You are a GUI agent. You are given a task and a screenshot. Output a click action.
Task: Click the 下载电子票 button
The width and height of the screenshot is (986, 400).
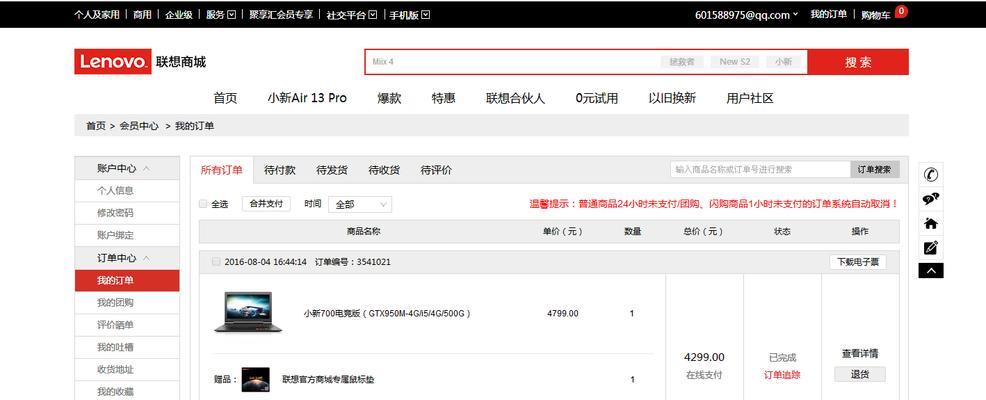click(x=858, y=262)
